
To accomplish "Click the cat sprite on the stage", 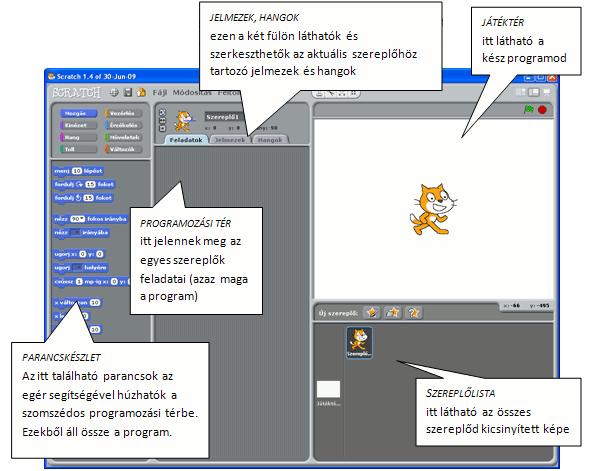I will pos(433,209).
